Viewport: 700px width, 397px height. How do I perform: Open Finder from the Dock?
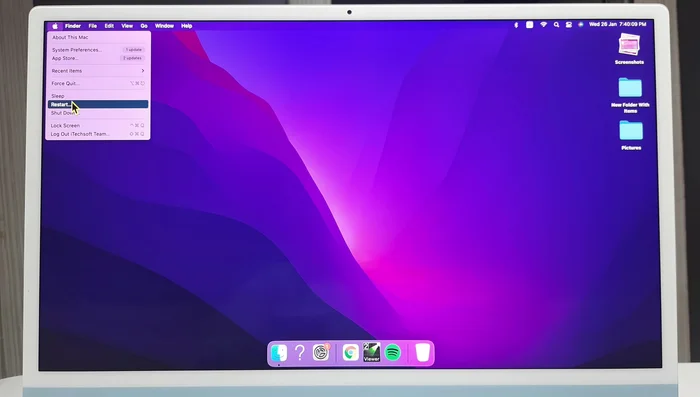pos(279,353)
